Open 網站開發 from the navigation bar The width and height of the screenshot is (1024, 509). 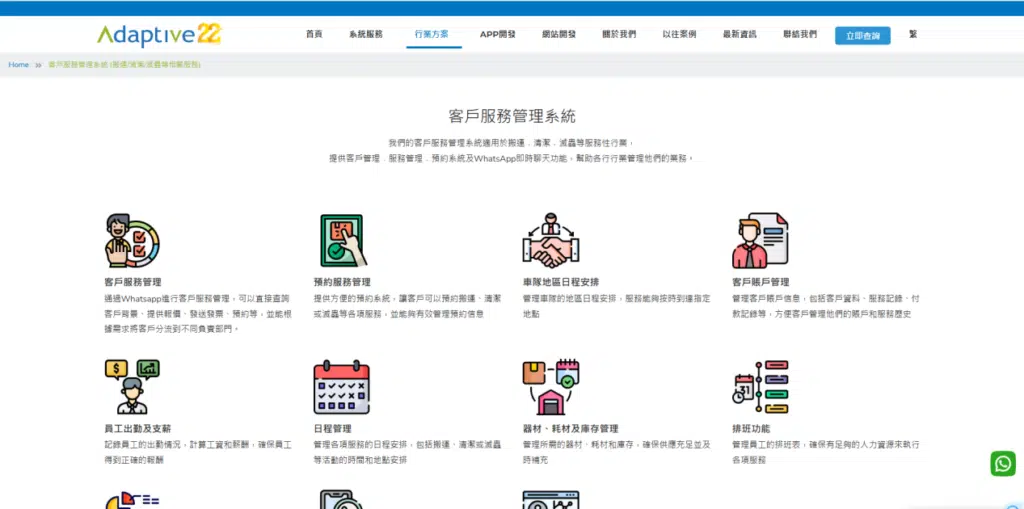558,34
